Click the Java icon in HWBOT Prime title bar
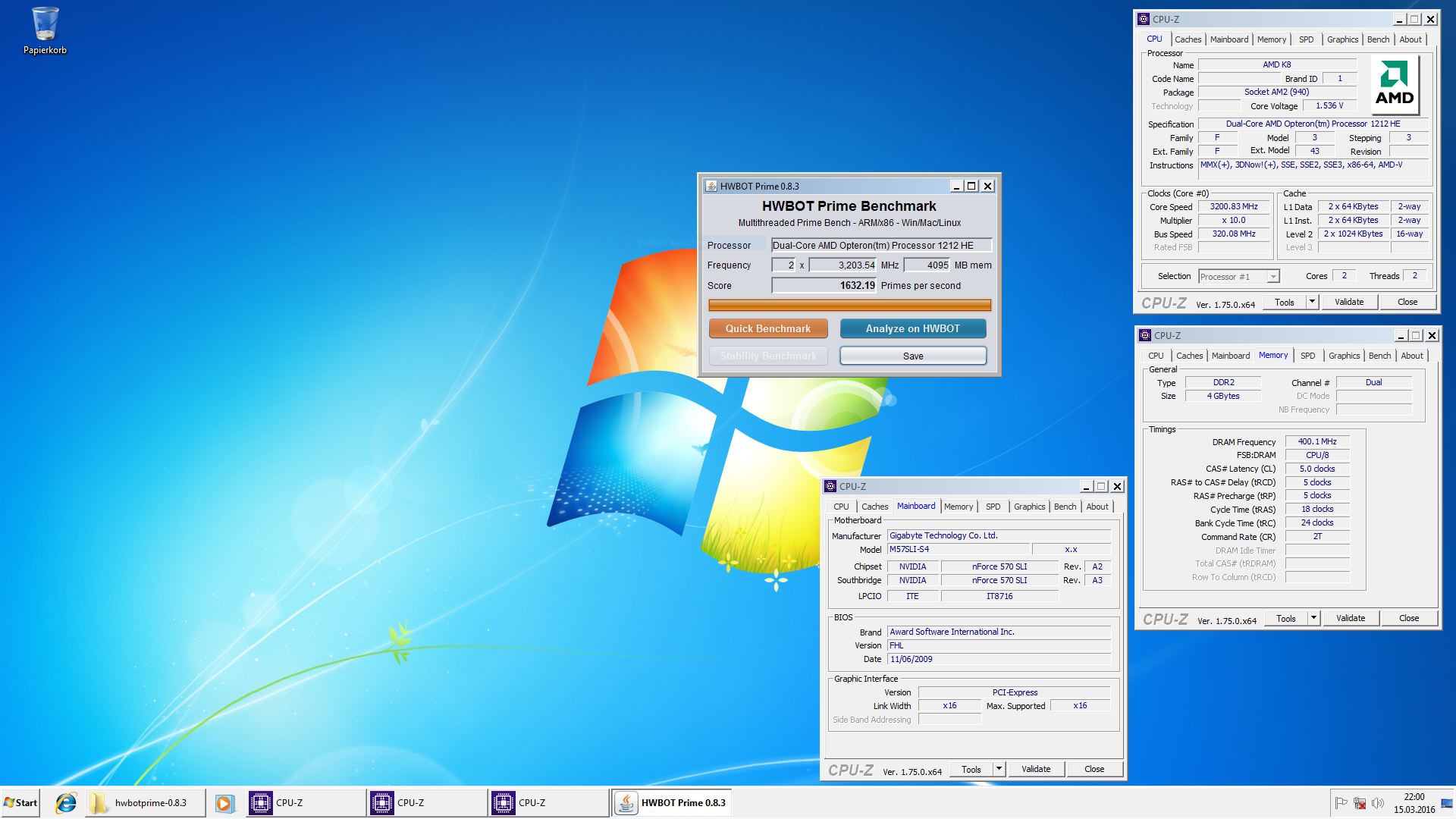 pyautogui.click(x=711, y=186)
